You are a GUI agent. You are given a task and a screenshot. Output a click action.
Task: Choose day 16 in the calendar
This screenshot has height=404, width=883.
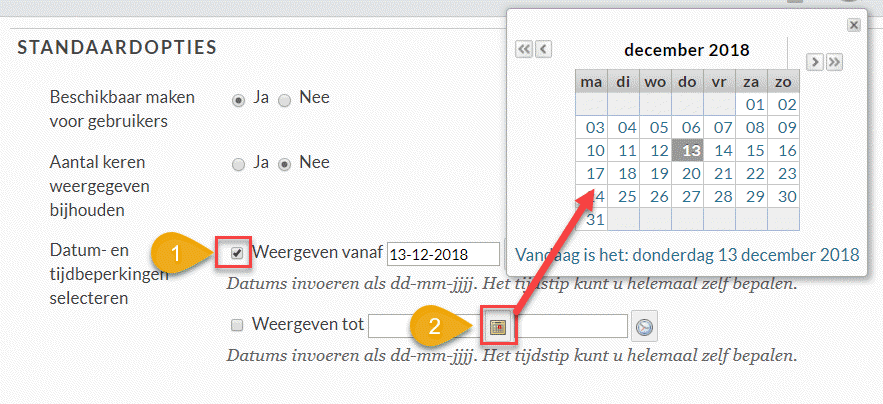[x=783, y=150]
